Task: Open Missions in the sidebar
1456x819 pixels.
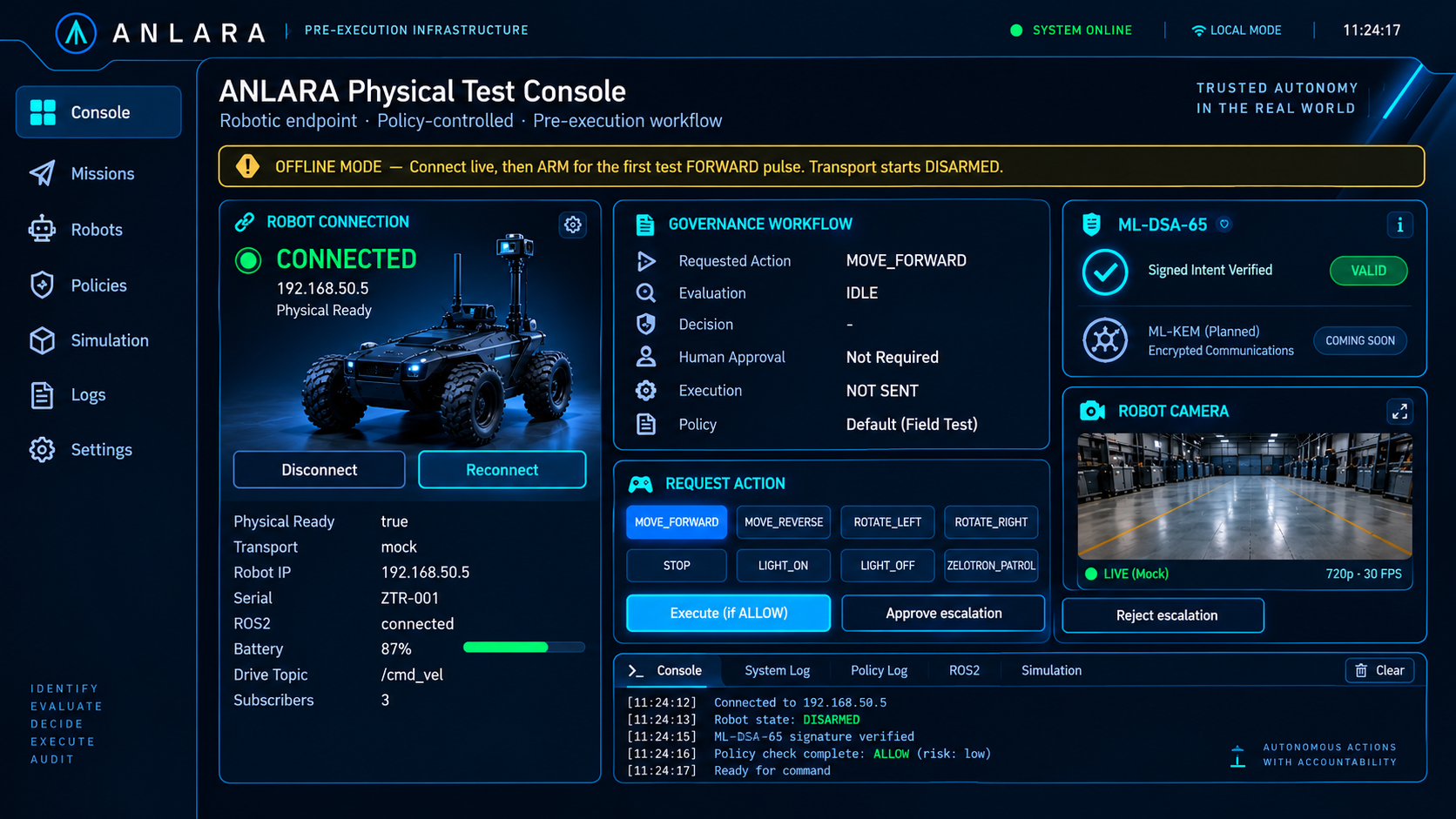Action: coord(82,173)
